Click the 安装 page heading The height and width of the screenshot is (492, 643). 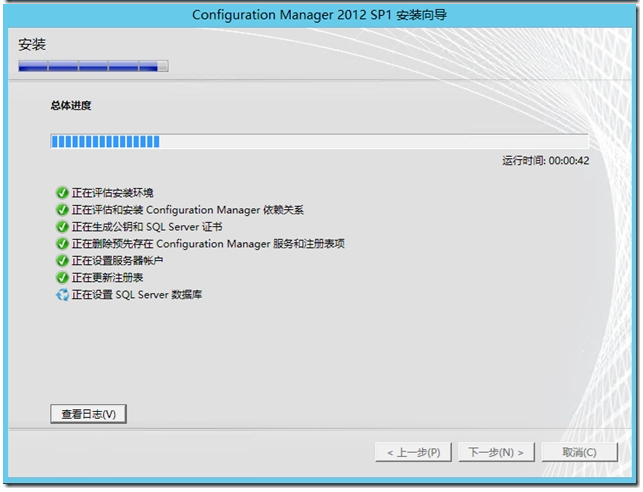tap(32, 44)
